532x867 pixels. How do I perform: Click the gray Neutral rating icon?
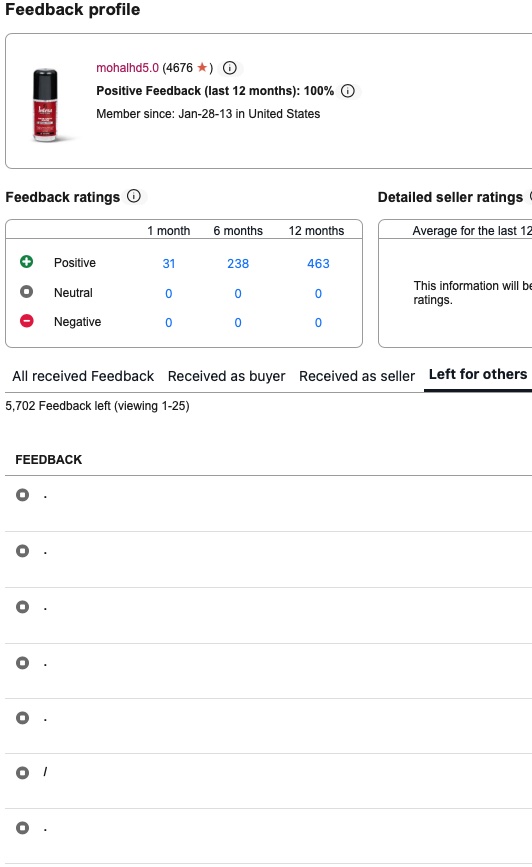[27, 291]
